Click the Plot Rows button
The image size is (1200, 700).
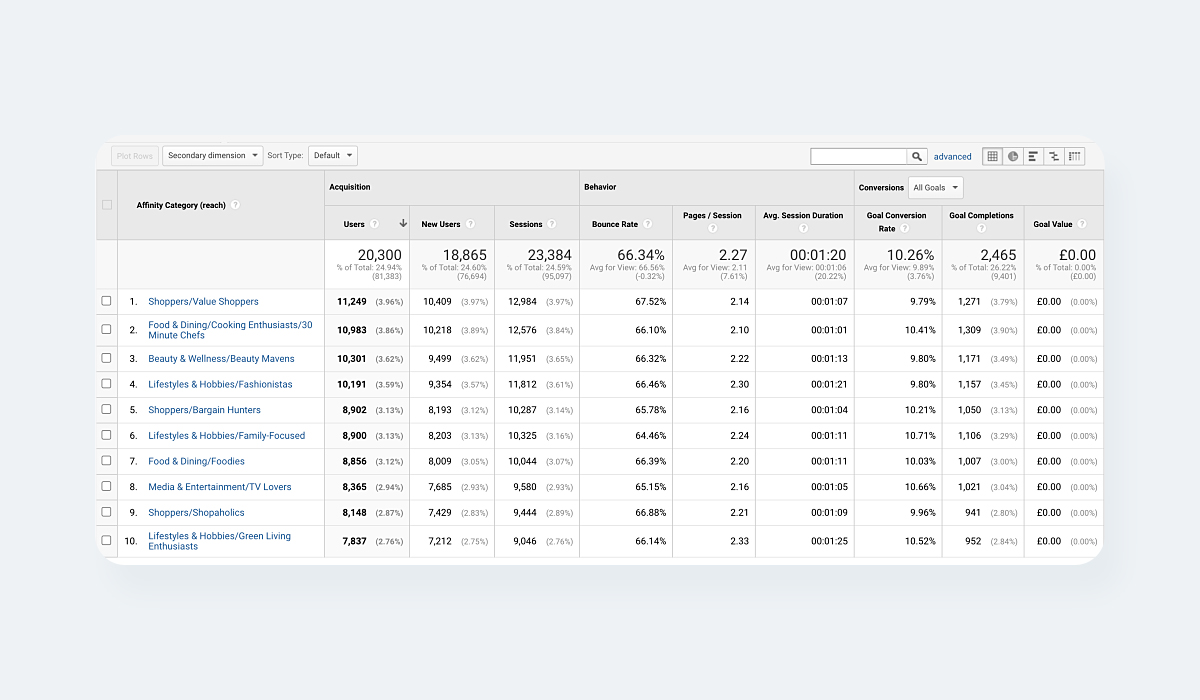click(x=135, y=156)
